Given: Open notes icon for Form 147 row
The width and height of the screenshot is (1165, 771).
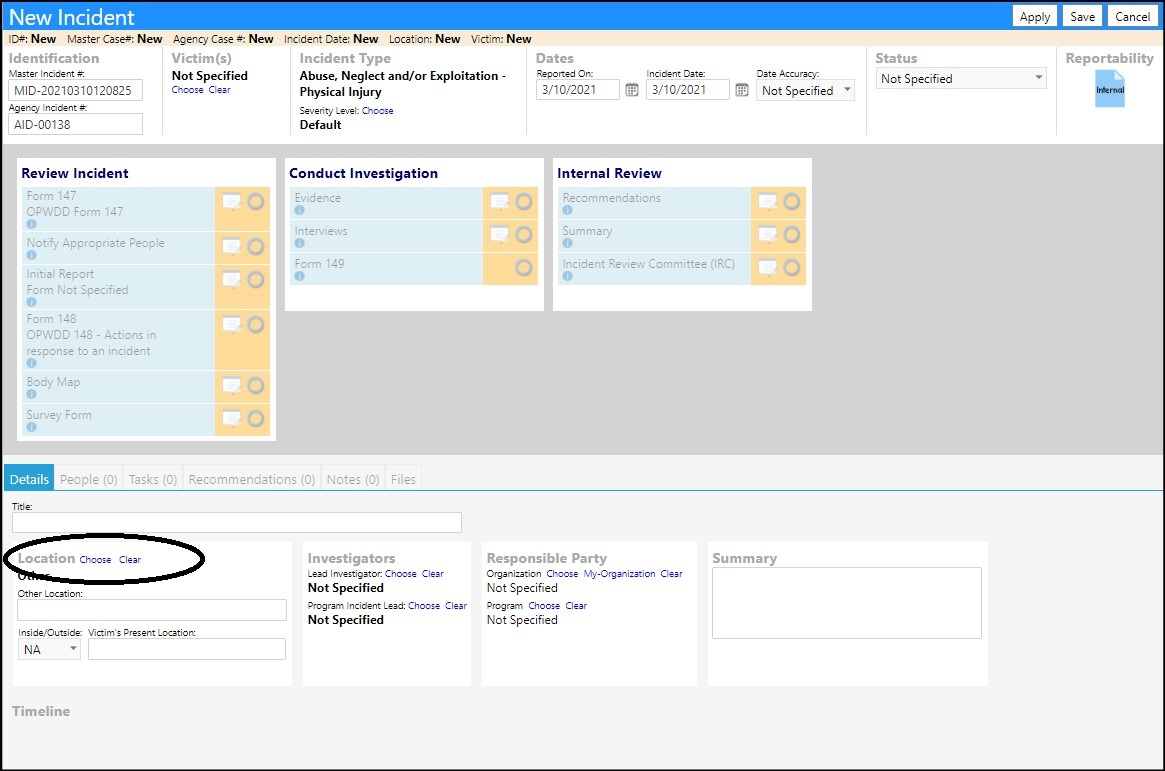Looking at the screenshot, I should [x=232, y=201].
